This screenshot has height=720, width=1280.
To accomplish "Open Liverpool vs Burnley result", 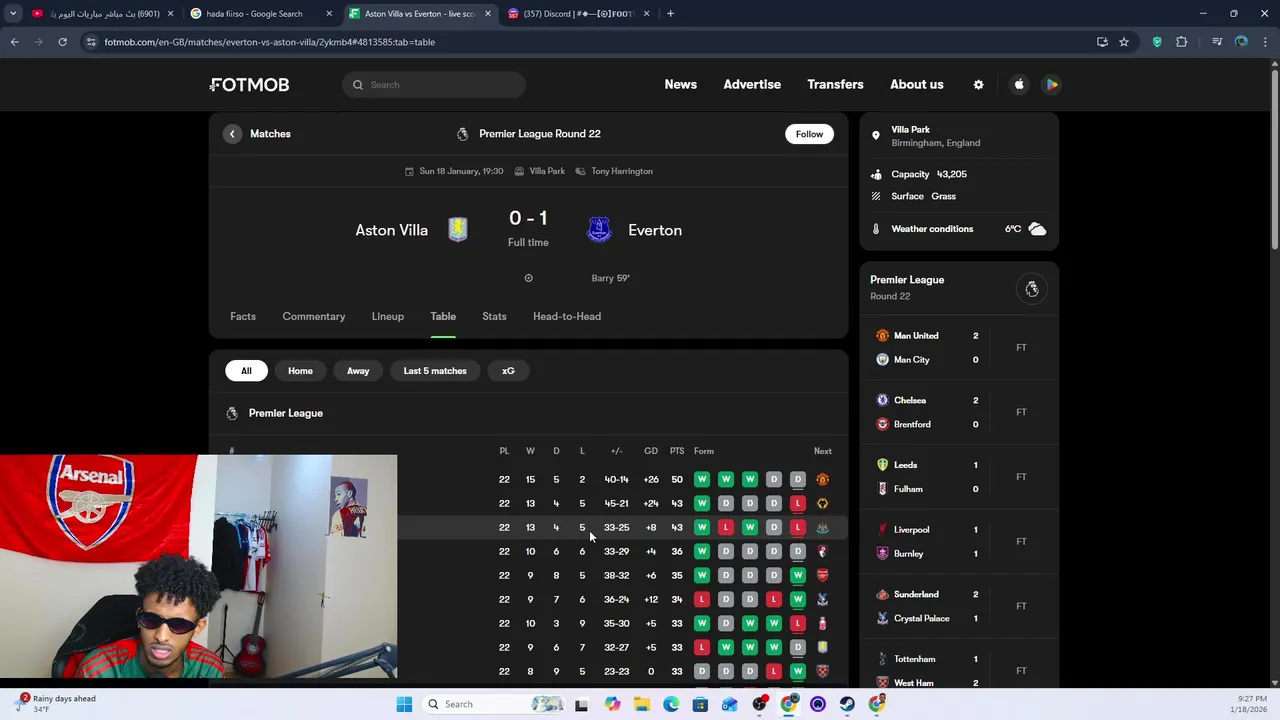I will [959, 542].
